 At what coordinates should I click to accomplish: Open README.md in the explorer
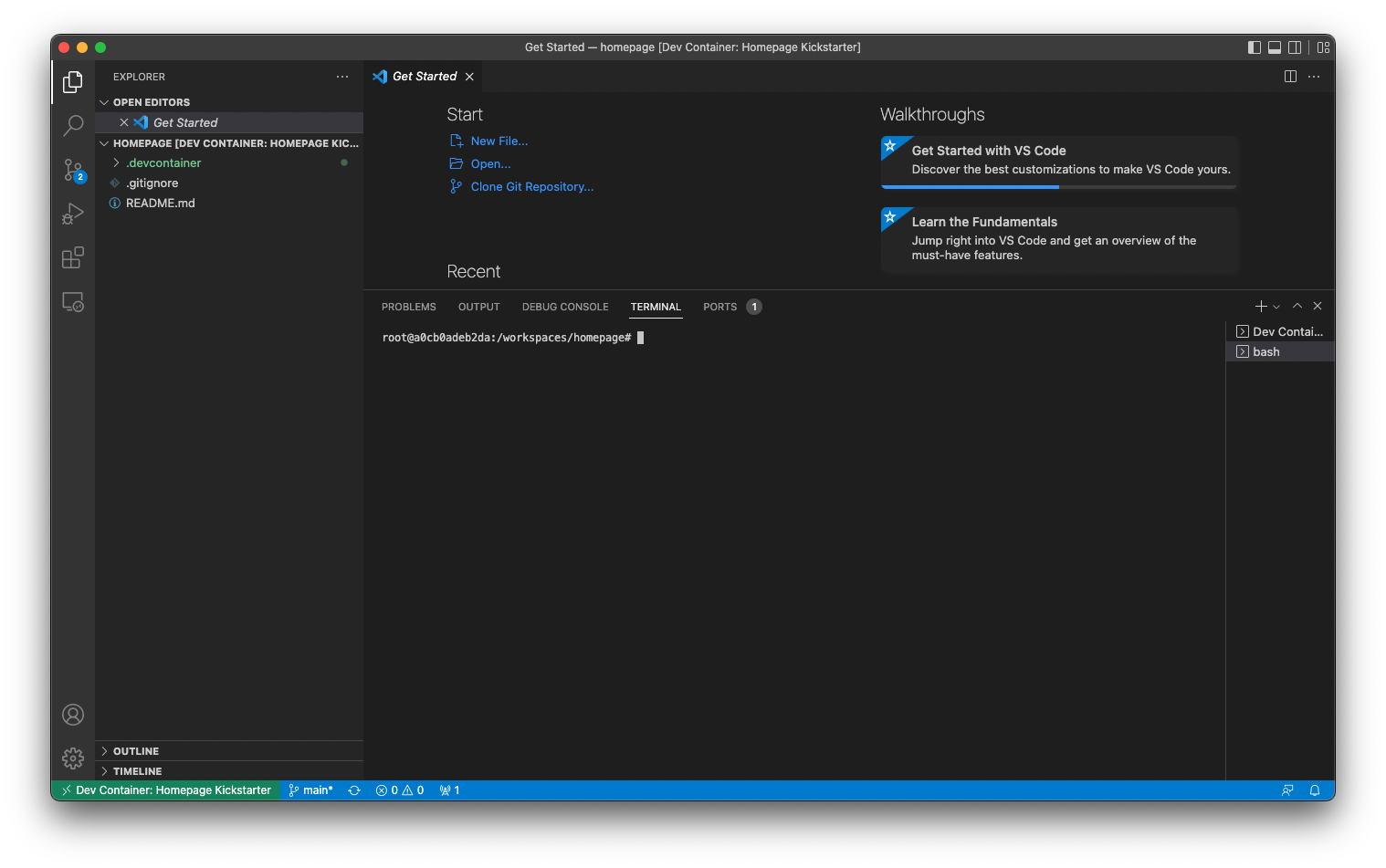(x=160, y=204)
